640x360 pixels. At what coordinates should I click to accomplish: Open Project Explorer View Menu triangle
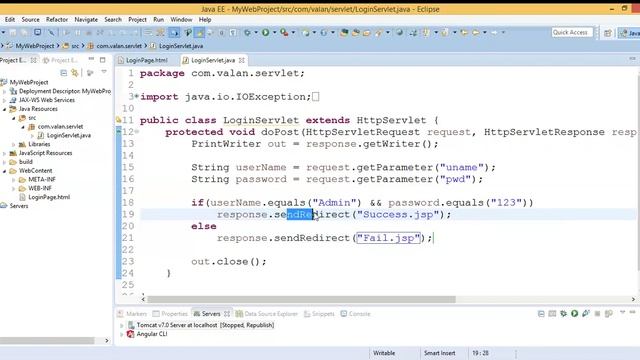click(104, 72)
